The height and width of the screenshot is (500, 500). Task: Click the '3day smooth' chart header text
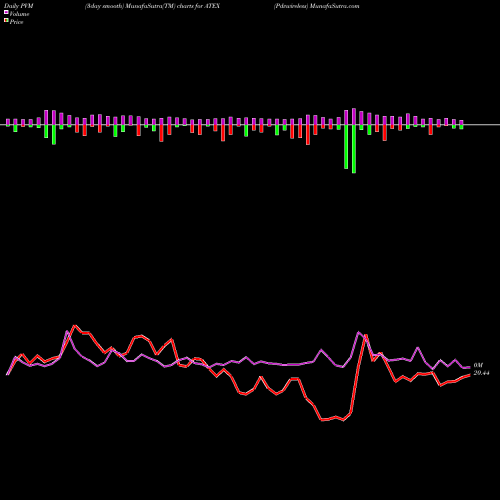point(104,6)
